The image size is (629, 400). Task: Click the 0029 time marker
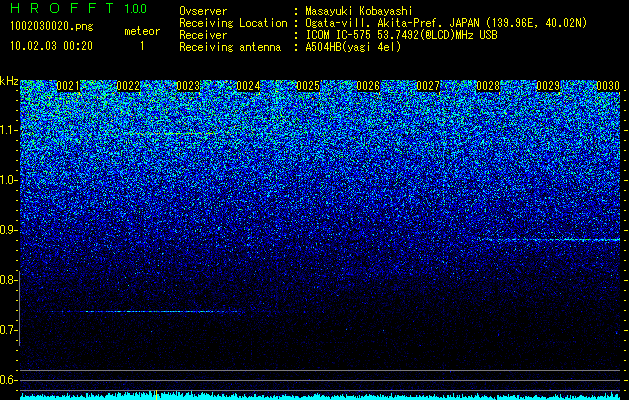(x=548, y=86)
